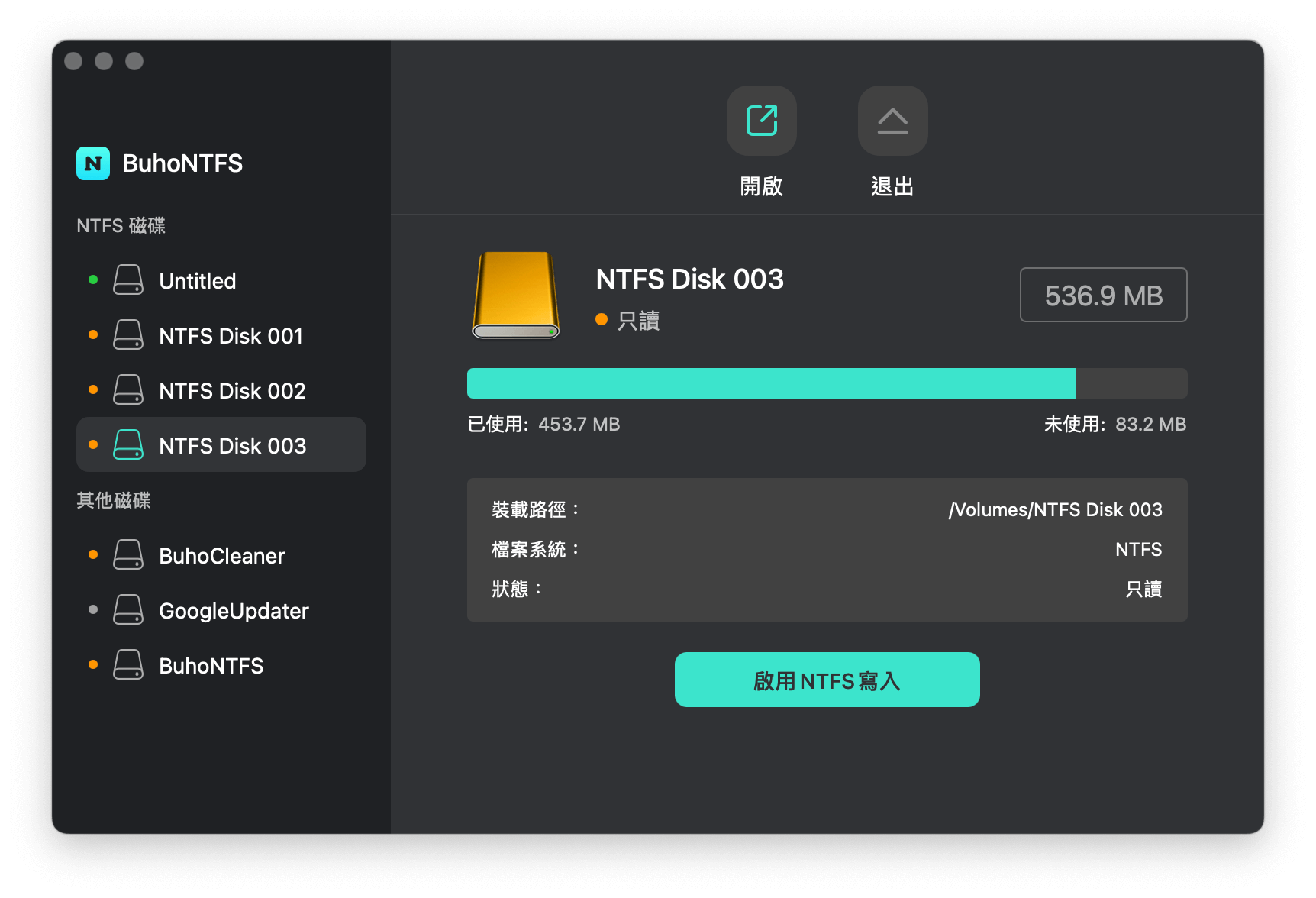The image size is (1316, 898).
Task: Click the drive icon next to Untitled
Action: (x=128, y=280)
